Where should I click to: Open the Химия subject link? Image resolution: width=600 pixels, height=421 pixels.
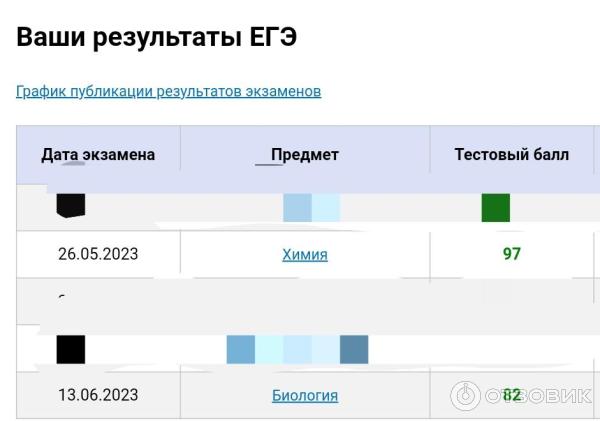pyautogui.click(x=305, y=254)
